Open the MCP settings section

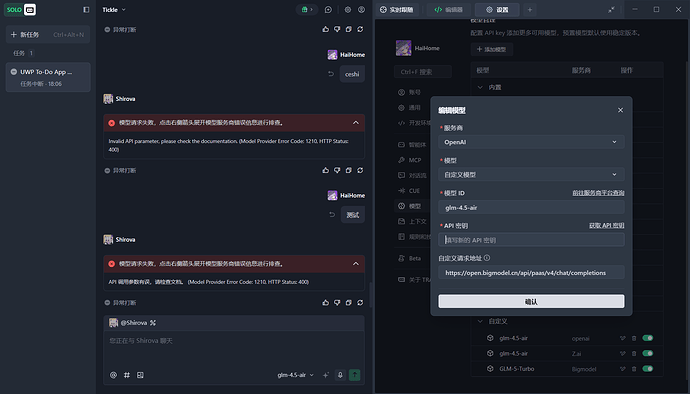click(410, 160)
